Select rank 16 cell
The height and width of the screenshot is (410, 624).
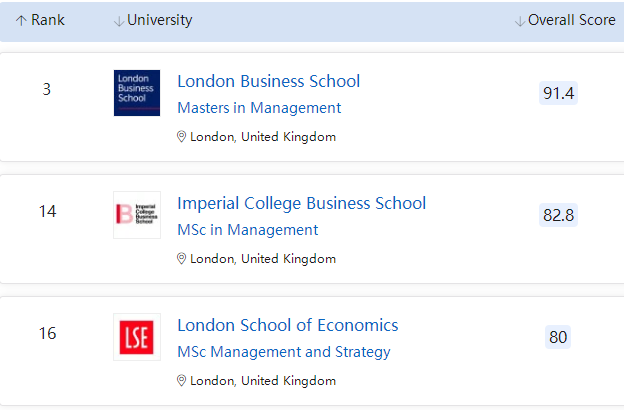coord(47,333)
